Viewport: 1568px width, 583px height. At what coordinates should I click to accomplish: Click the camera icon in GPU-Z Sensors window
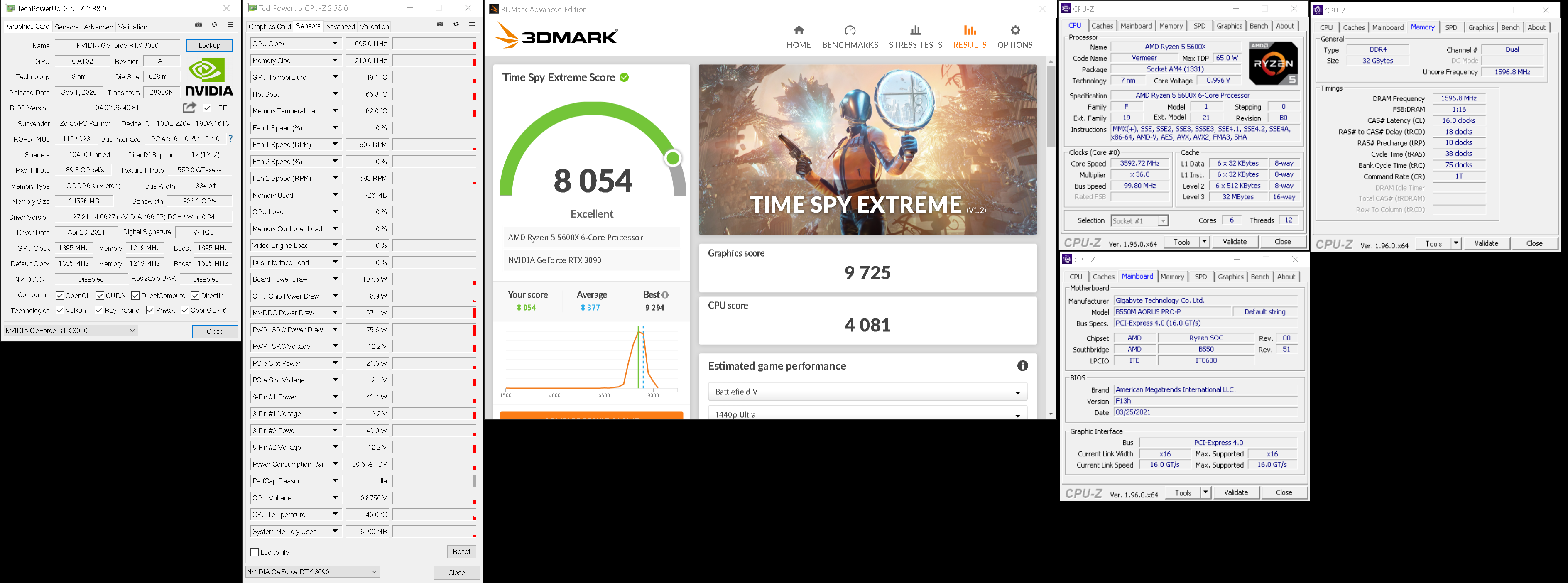(440, 24)
